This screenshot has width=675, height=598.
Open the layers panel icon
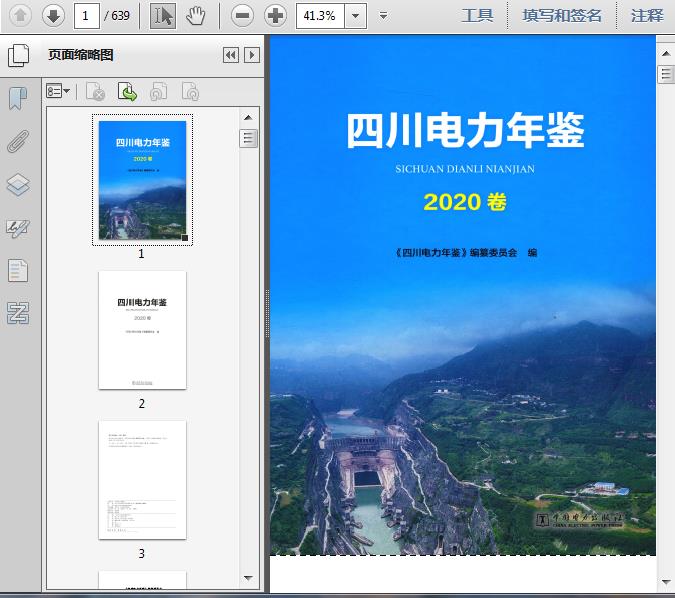pos(18,185)
